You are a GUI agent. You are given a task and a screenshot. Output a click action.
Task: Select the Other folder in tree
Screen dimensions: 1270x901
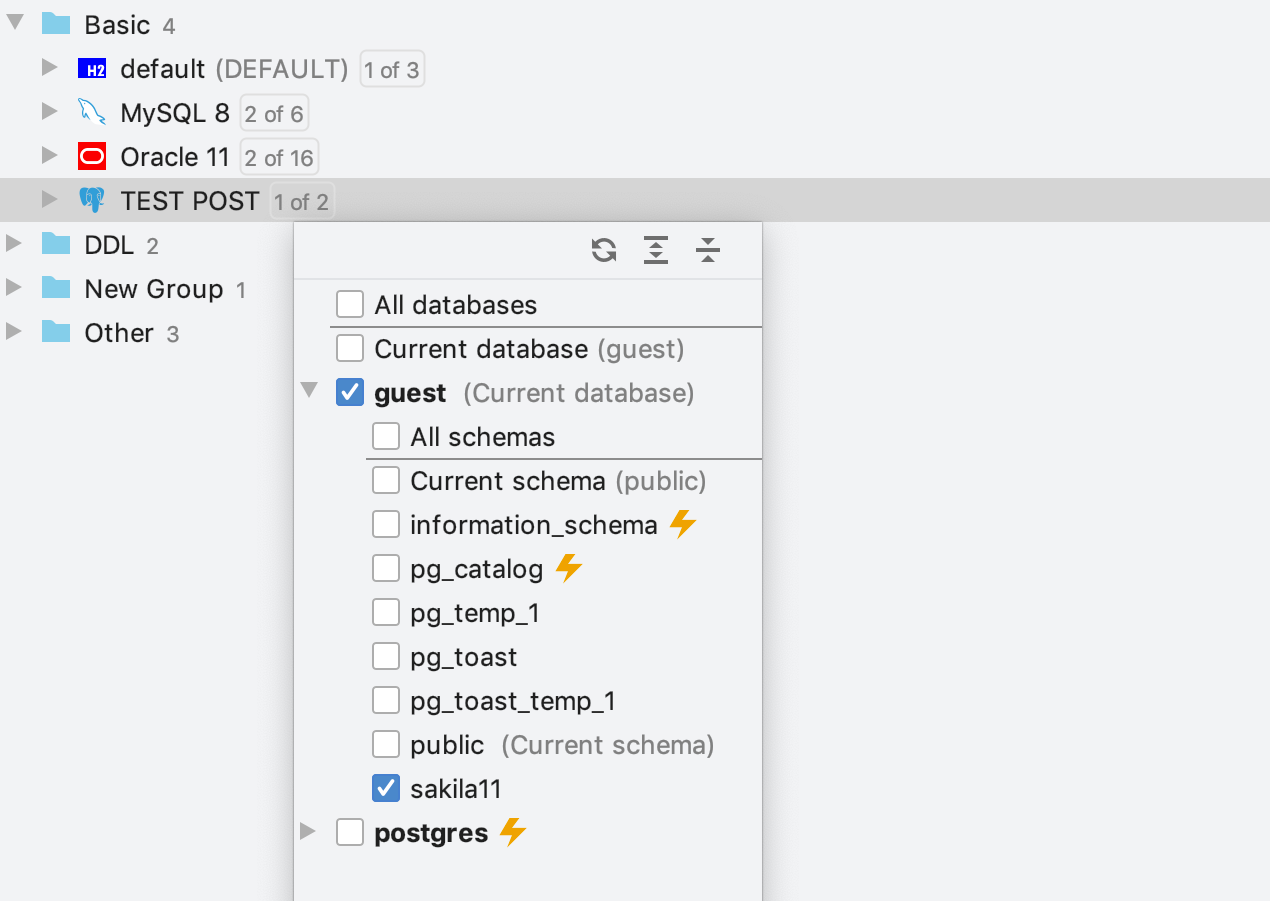point(118,333)
